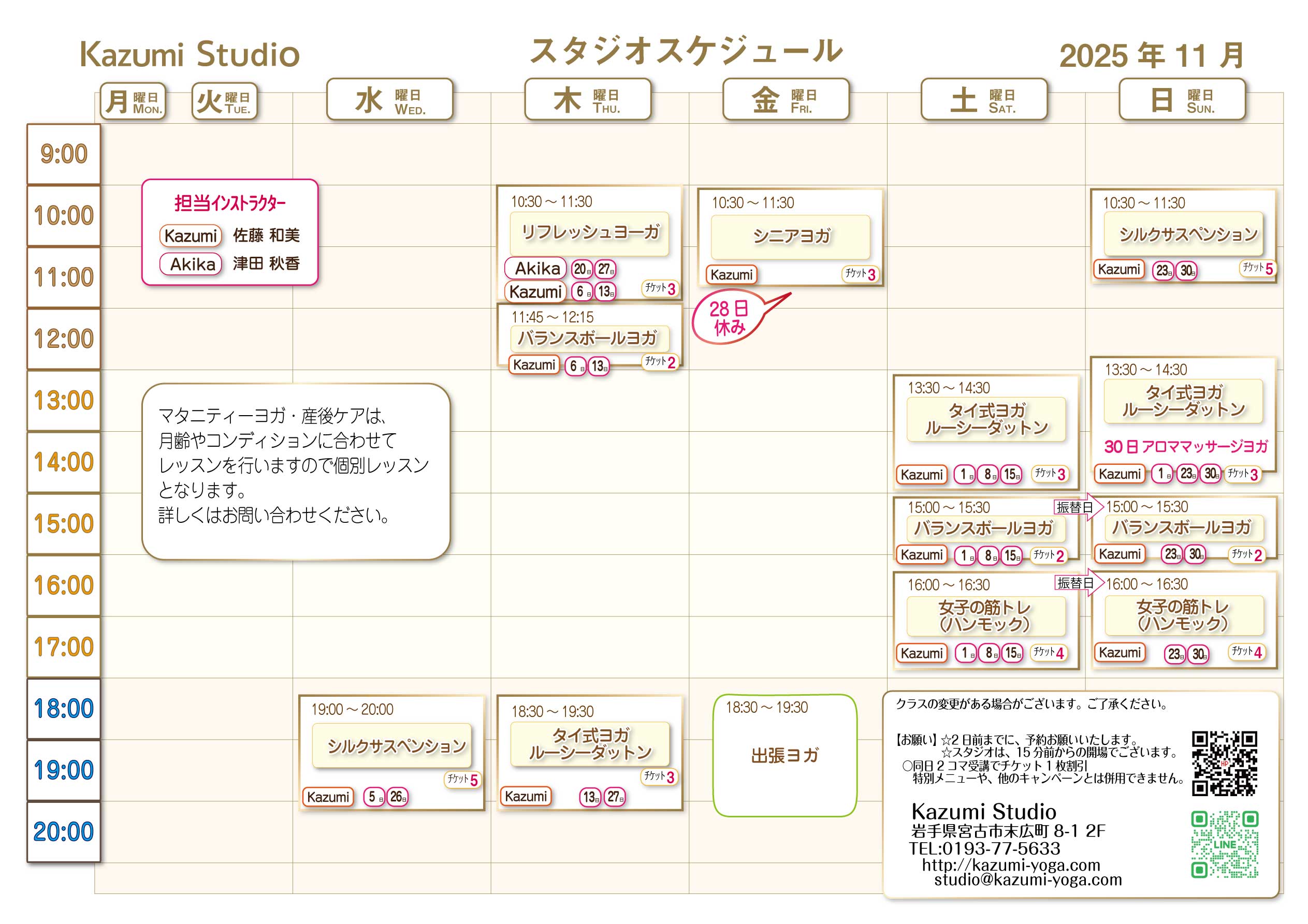Click the studio@kazumi-yoga.com email address
Image resolution: width=1308 pixels, height=924 pixels.
(1027, 879)
